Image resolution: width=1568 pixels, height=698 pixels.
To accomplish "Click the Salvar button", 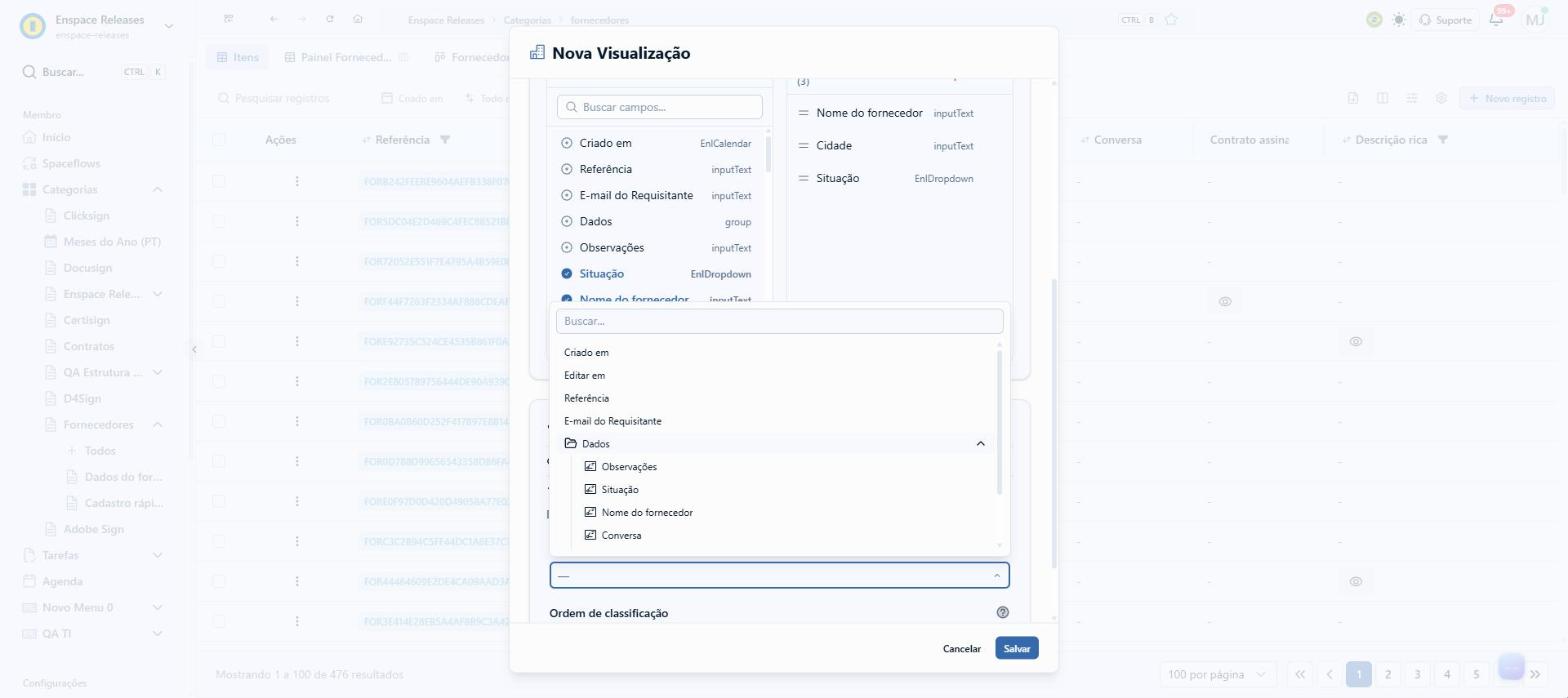I will point(1016,648).
